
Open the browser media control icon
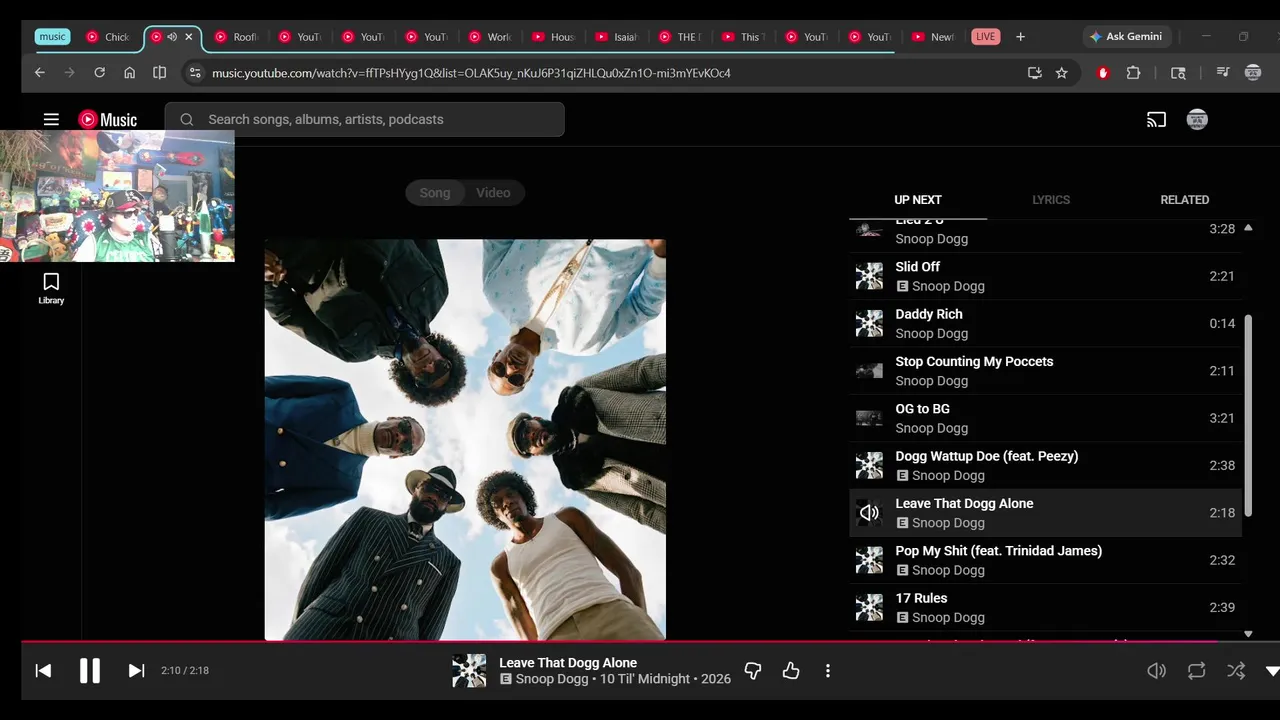tap(1222, 73)
